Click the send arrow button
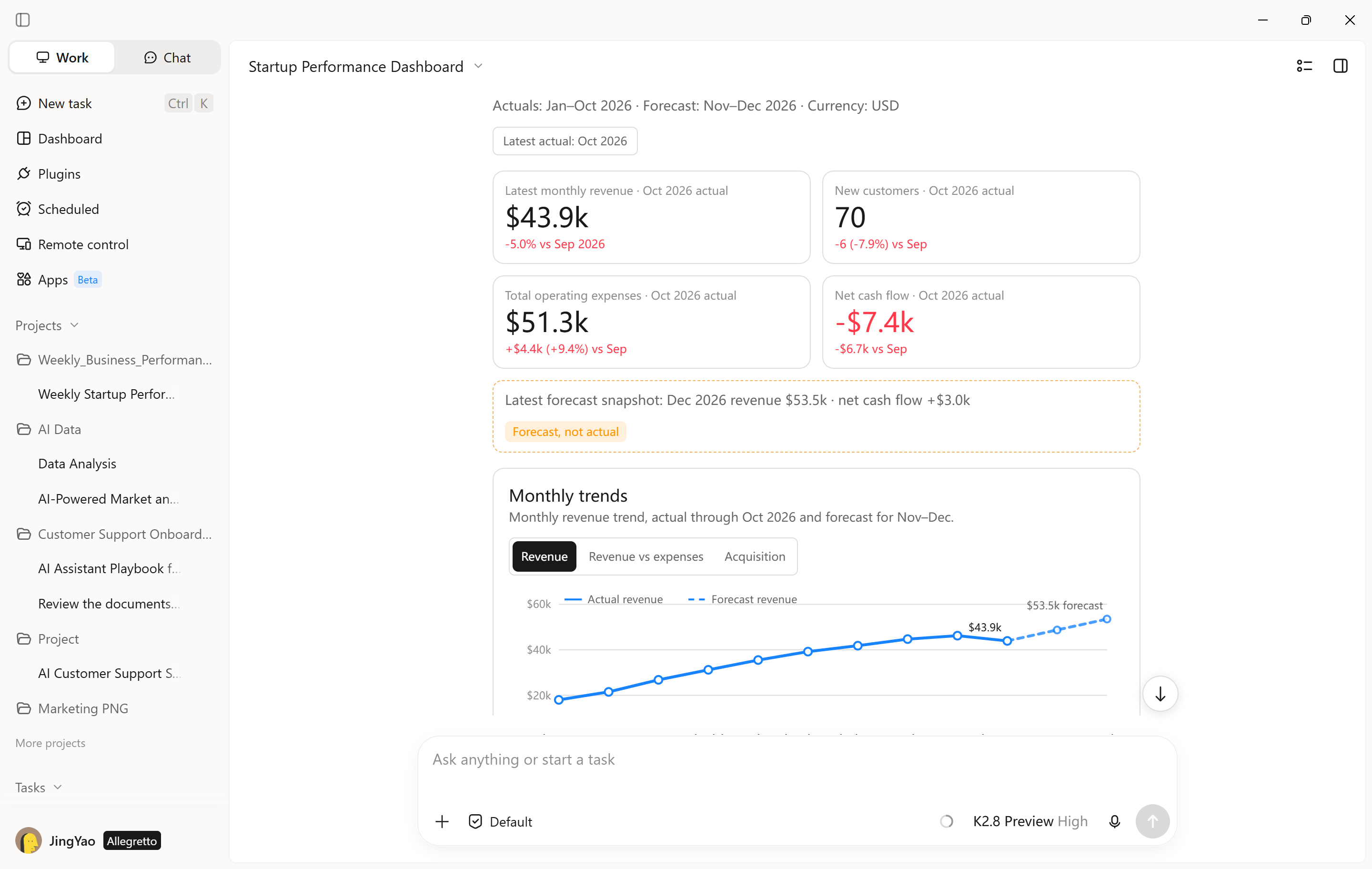This screenshot has height=869, width=1372. 1152,821
